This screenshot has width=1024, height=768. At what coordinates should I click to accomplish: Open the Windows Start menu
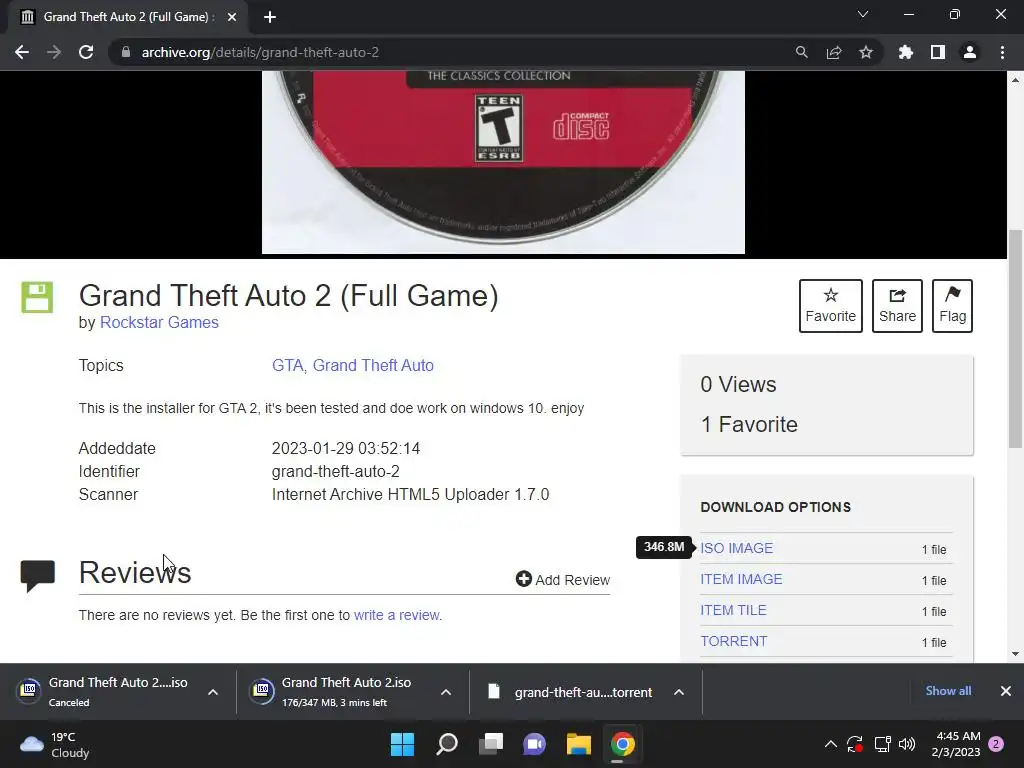click(x=402, y=744)
